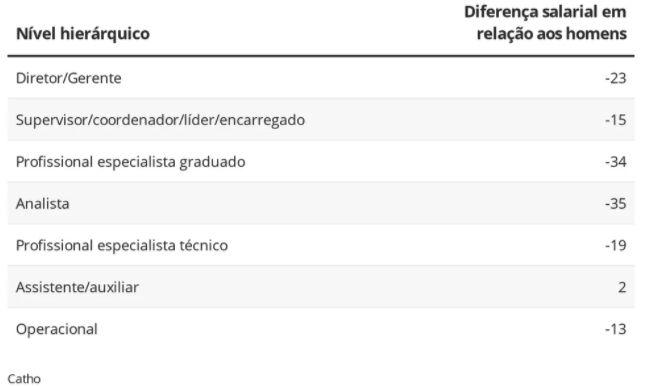Click the word hierárquico in header

(105, 34)
